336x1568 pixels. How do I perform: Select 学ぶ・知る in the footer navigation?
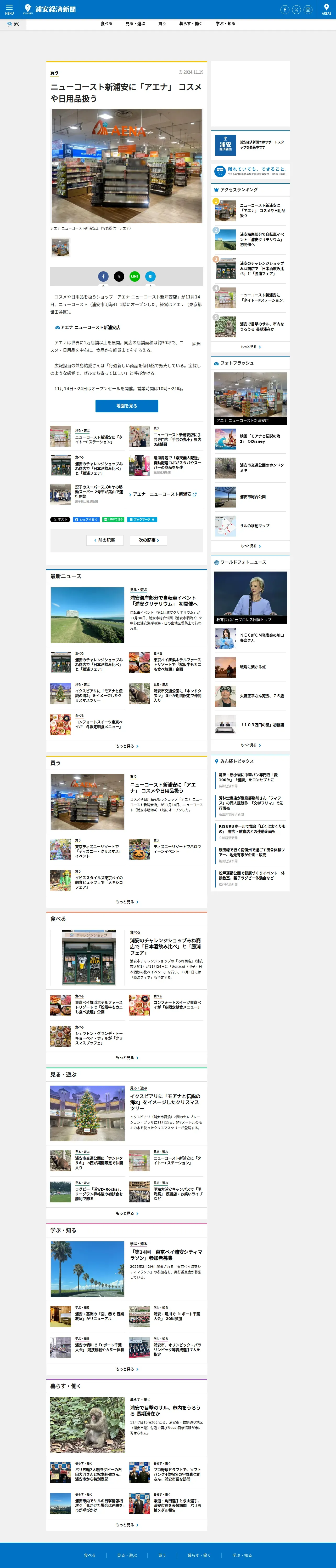point(242,1555)
